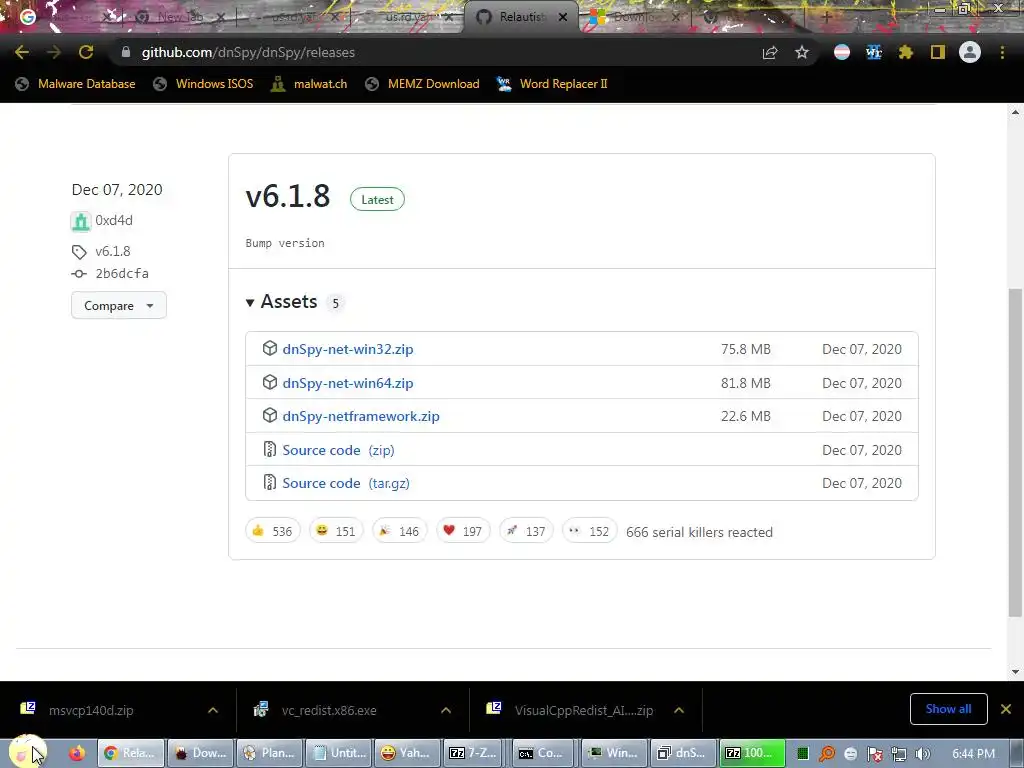Image resolution: width=1024 pixels, height=768 pixels.
Task: Toggle the browser side panel icon
Action: (938, 52)
